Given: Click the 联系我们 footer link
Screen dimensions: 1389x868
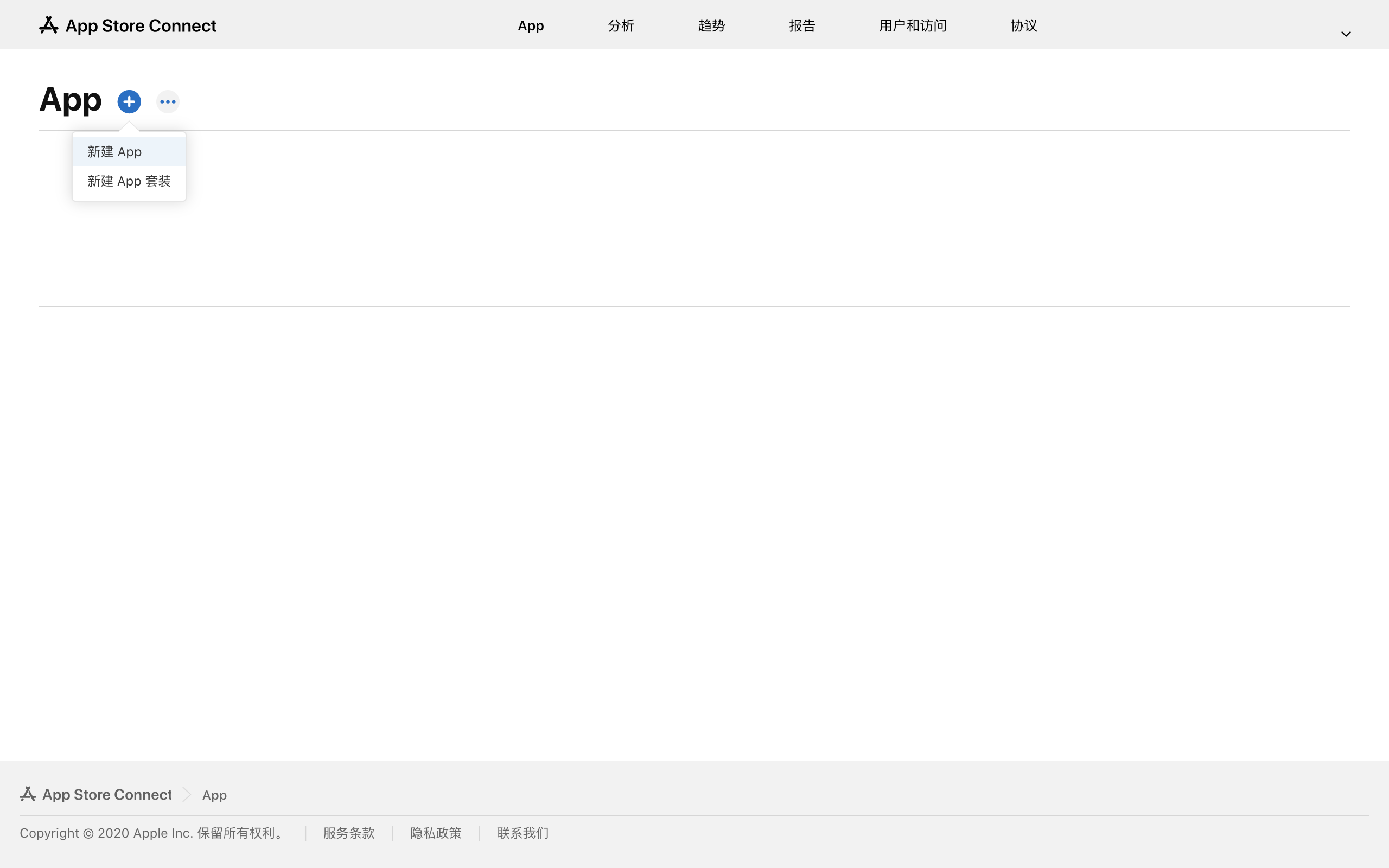Looking at the screenshot, I should (x=523, y=833).
